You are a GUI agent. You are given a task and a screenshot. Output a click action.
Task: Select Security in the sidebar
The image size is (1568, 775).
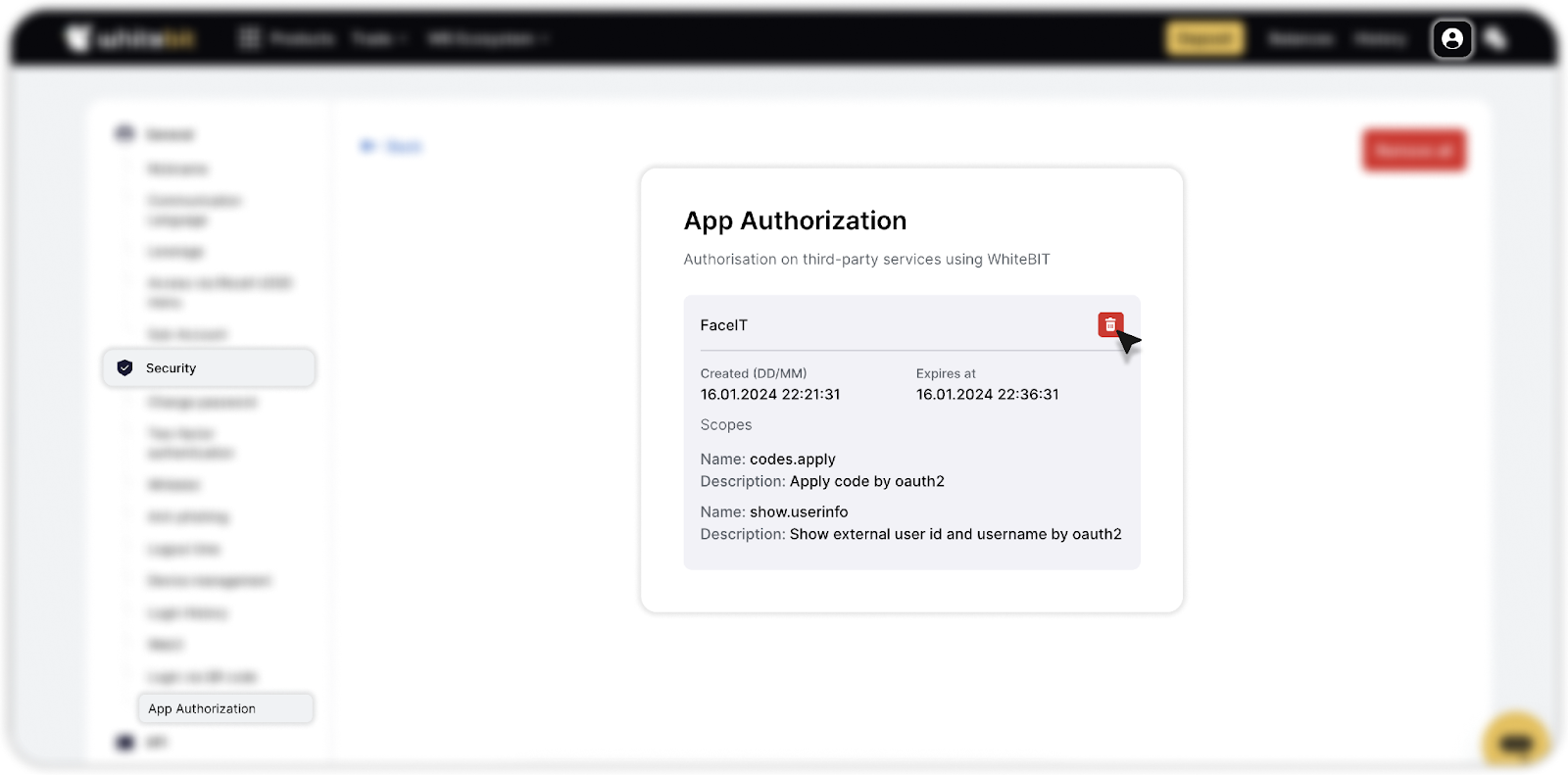click(x=209, y=368)
